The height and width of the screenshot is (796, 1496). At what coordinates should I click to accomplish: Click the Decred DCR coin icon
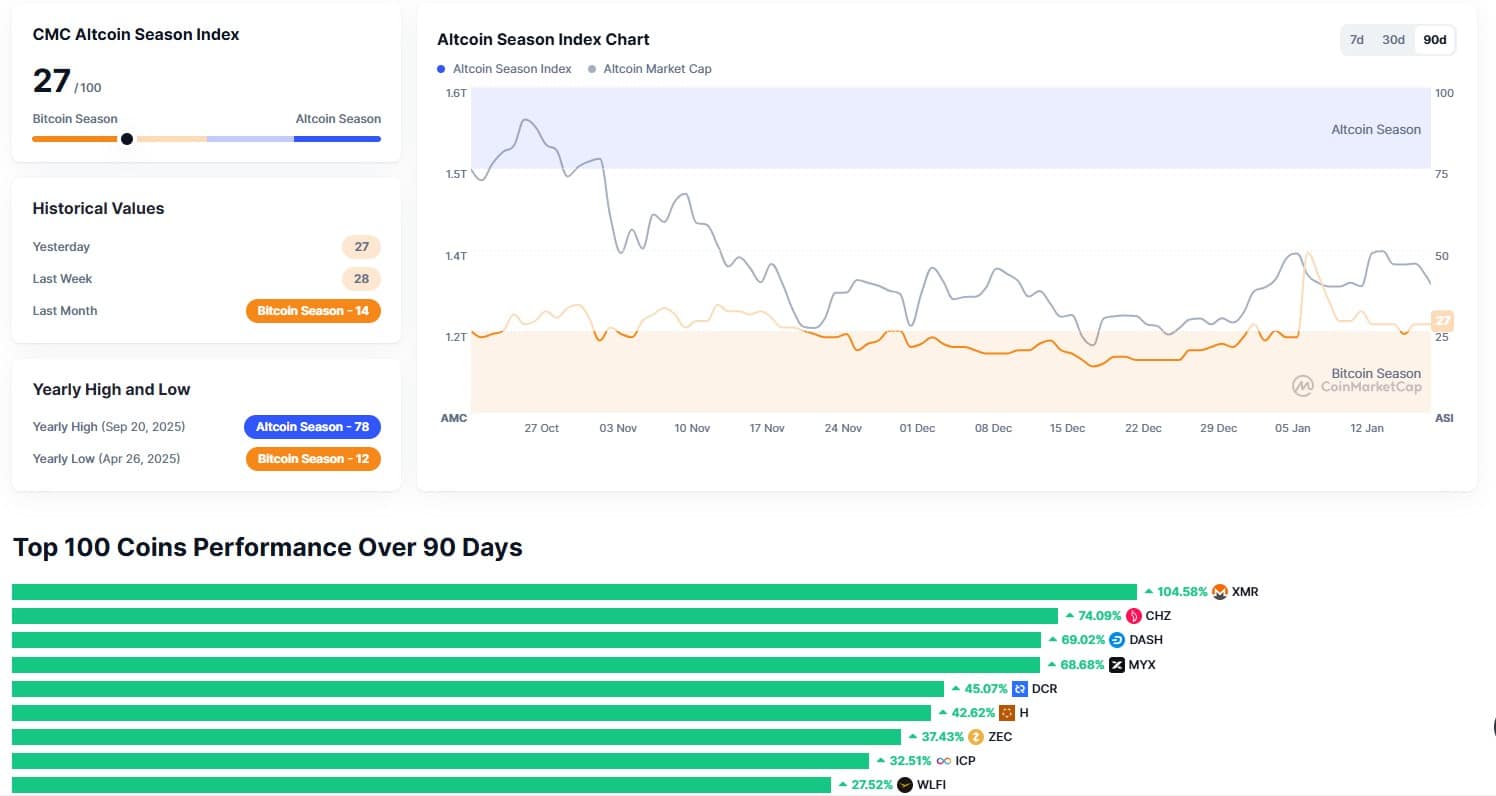coord(1019,688)
